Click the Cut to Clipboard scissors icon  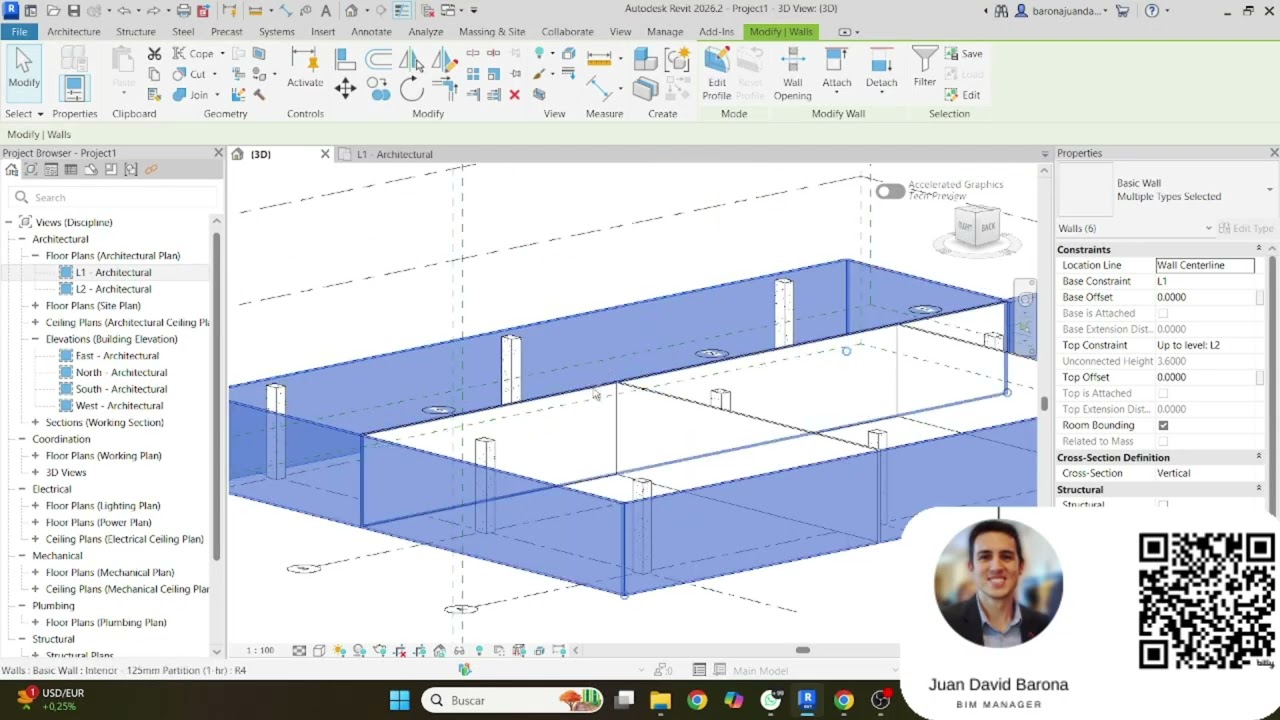coord(154,54)
